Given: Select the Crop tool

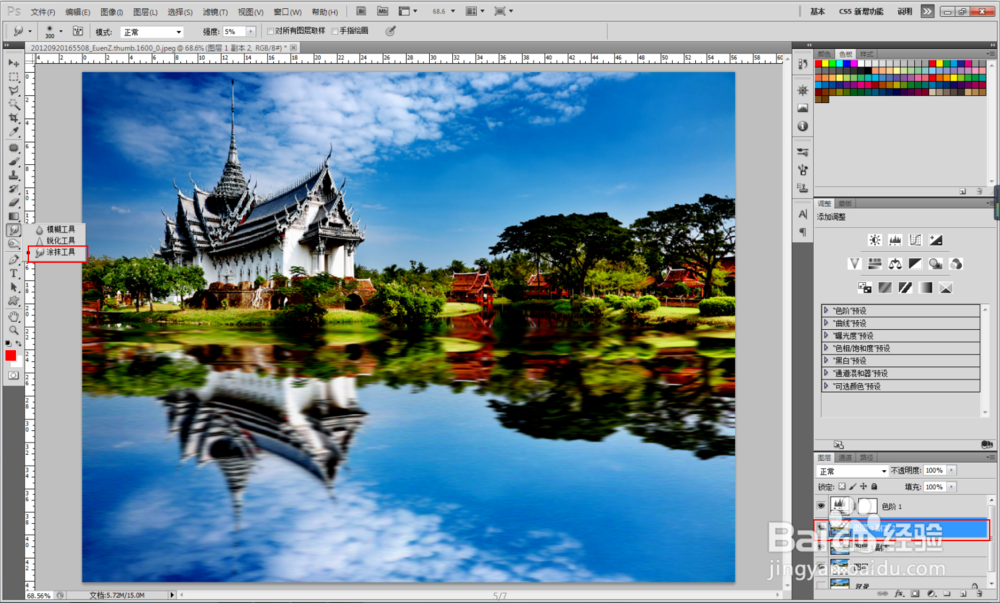Looking at the screenshot, I should tap(13, 119).
